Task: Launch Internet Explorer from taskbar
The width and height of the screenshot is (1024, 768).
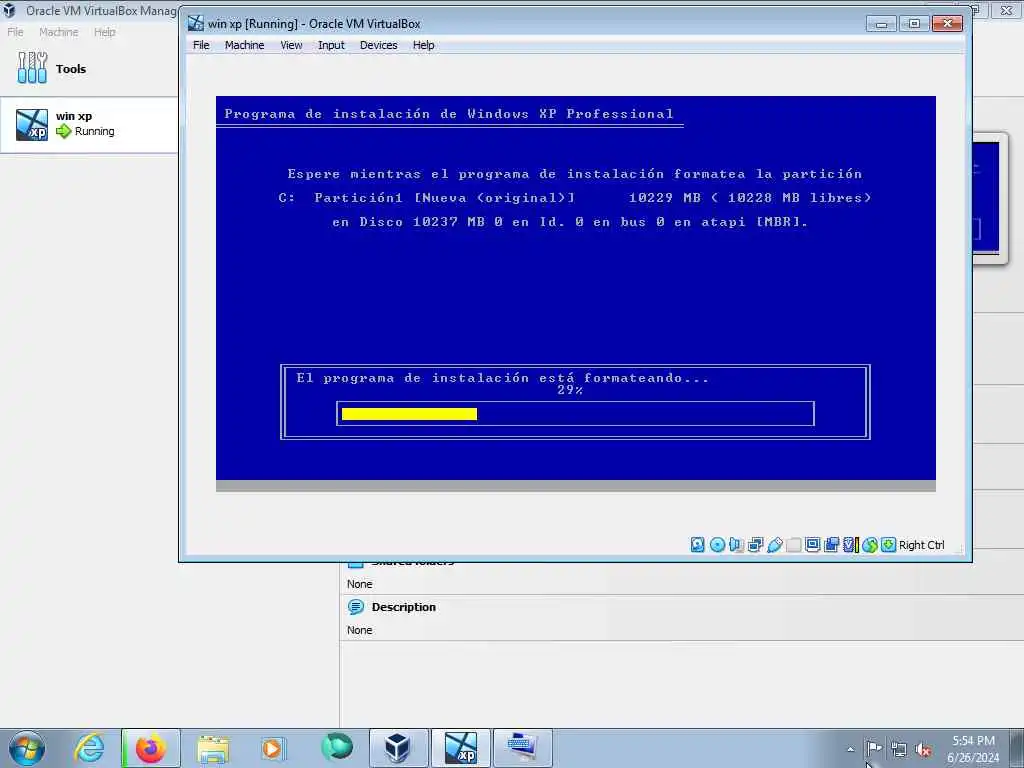Action: [x=89, y=748]
